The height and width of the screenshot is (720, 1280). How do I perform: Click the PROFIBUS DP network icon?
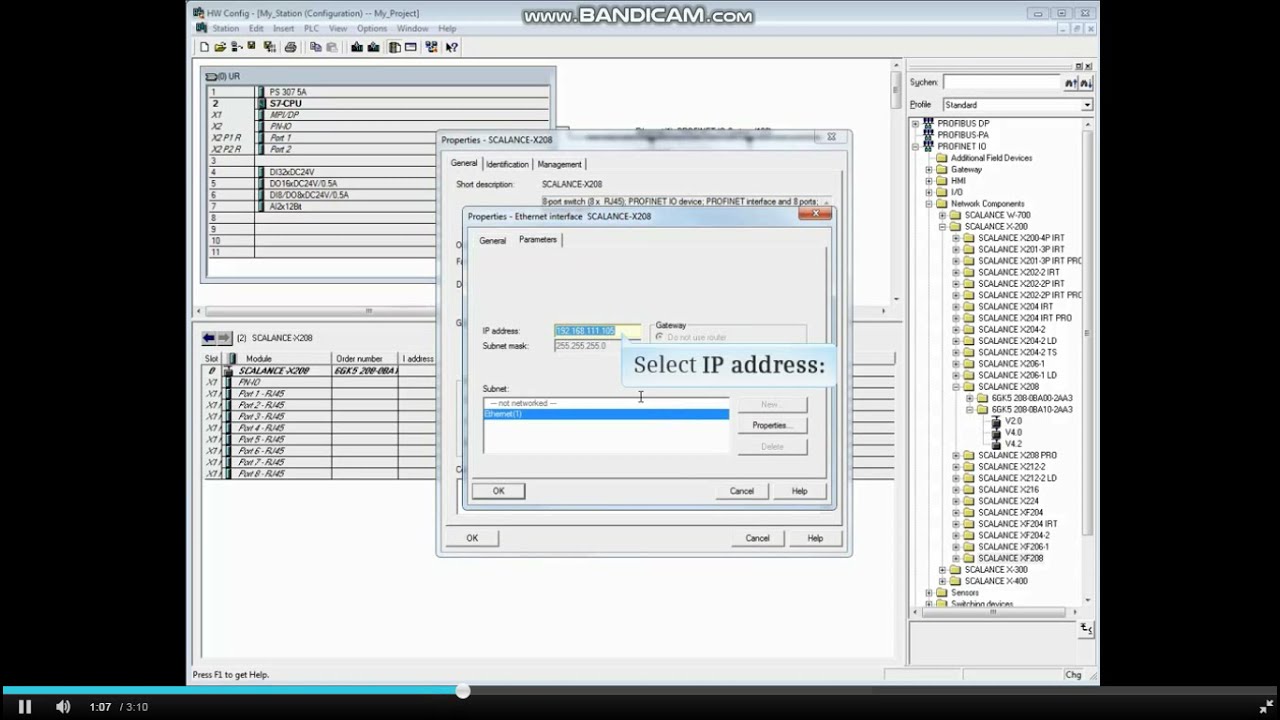click(928, 123)
